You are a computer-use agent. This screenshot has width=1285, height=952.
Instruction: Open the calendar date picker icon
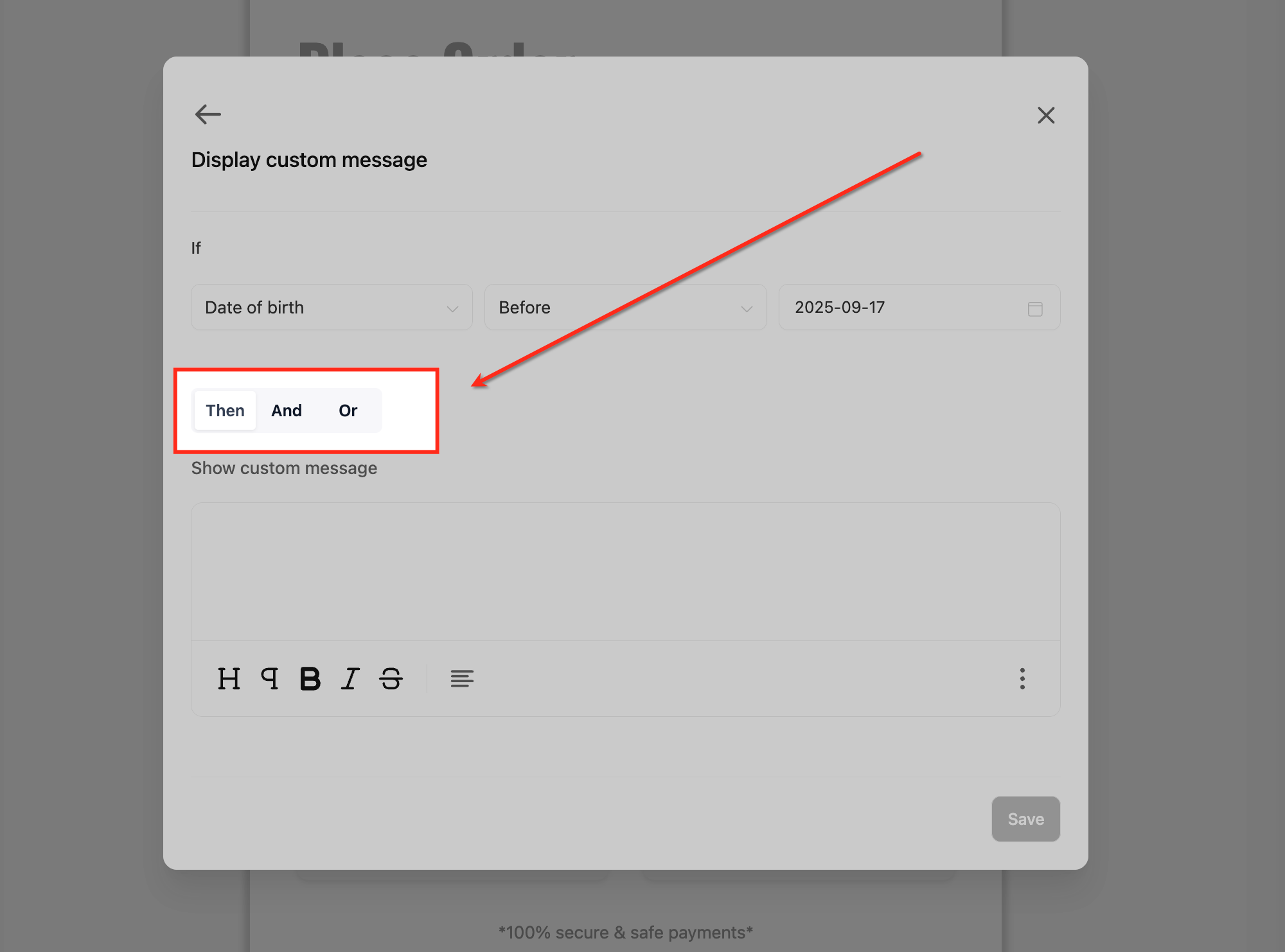(x=1035, y=308)
